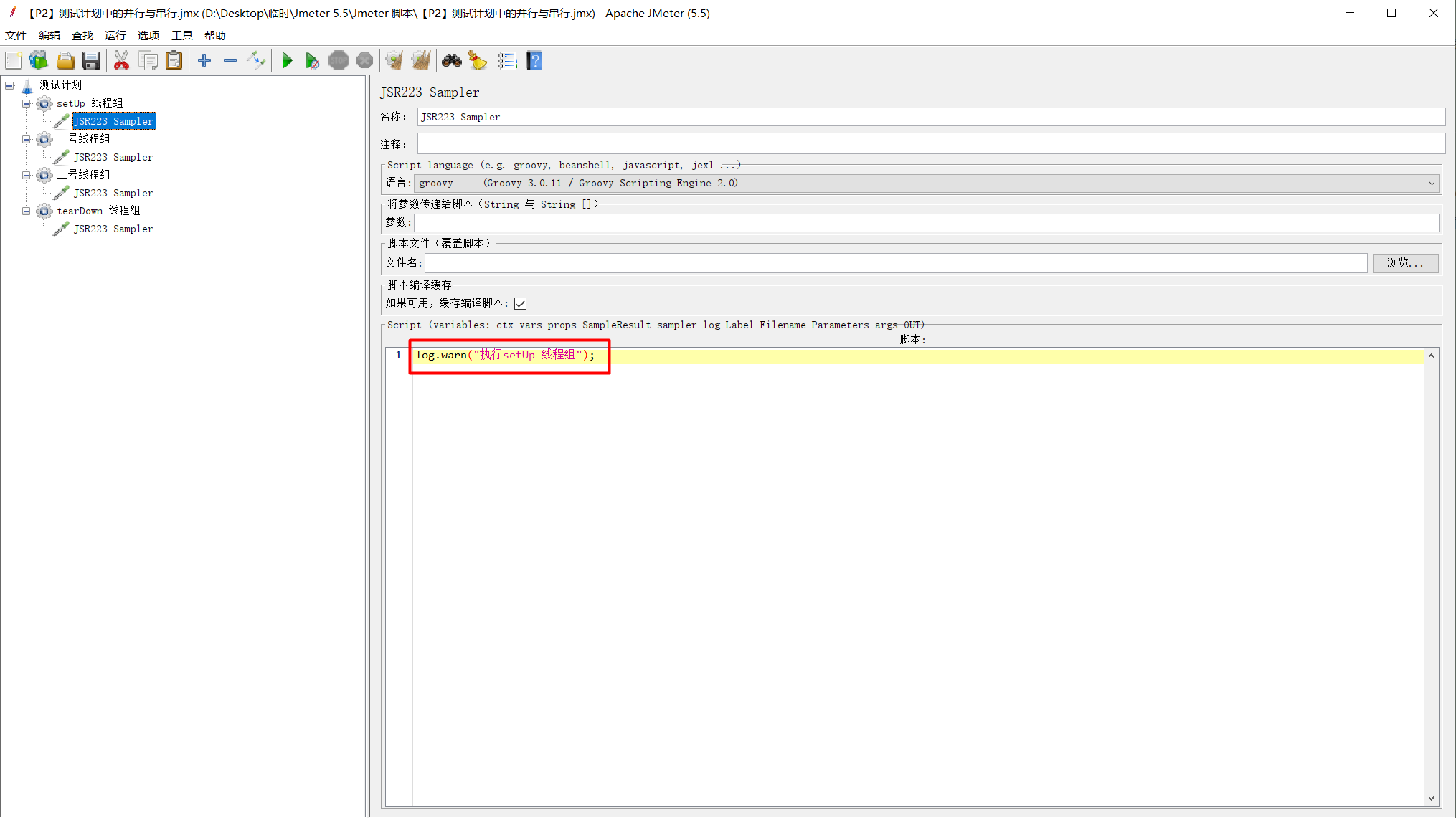Click the 一号线程组 gear icon

(44, 139)
